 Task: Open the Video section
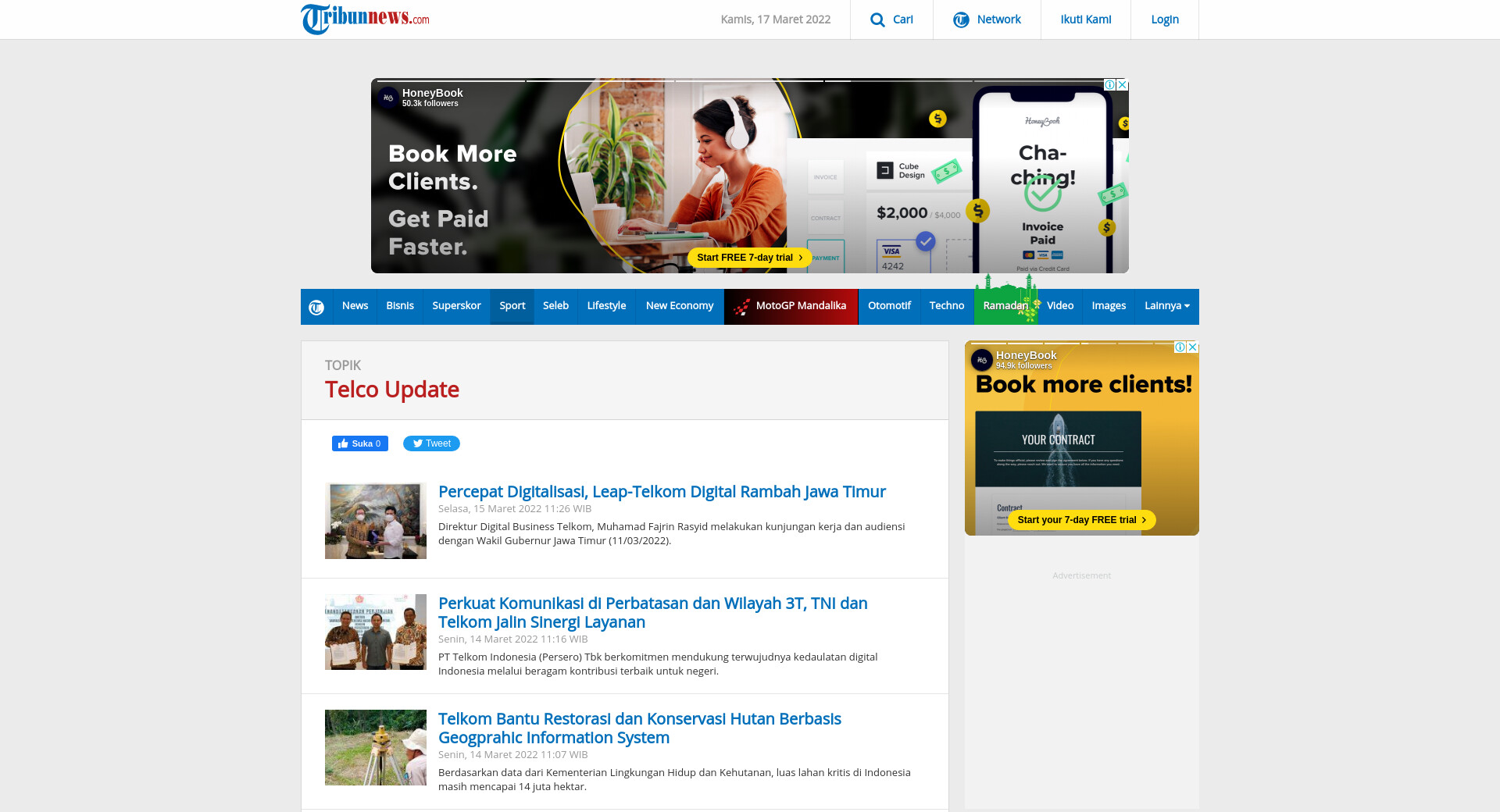pos(1060,306)
